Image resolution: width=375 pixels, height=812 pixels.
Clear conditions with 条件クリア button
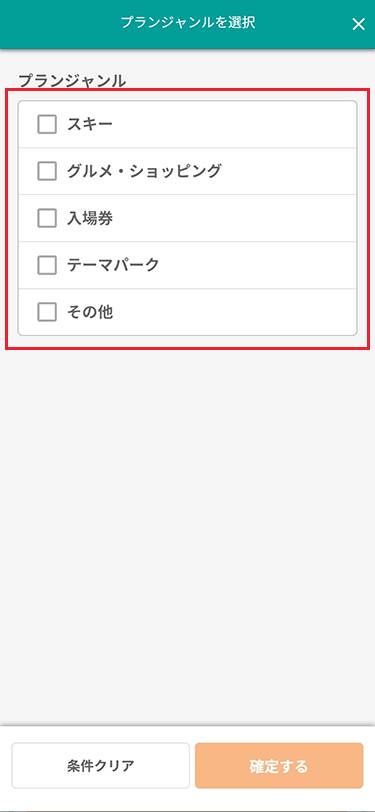pyautogui.click(x=100, y=765)
